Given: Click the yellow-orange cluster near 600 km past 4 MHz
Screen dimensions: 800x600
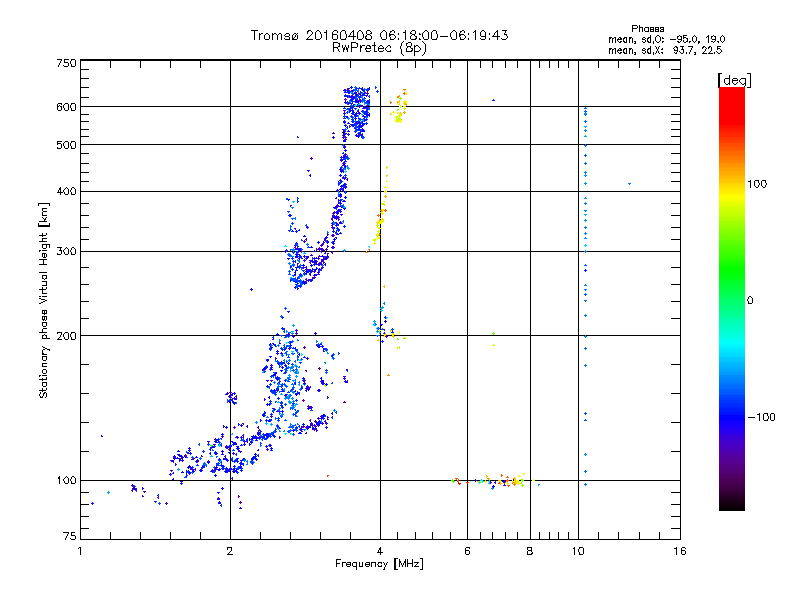Looking at the screenshot, I should click(x=399, y=106).
